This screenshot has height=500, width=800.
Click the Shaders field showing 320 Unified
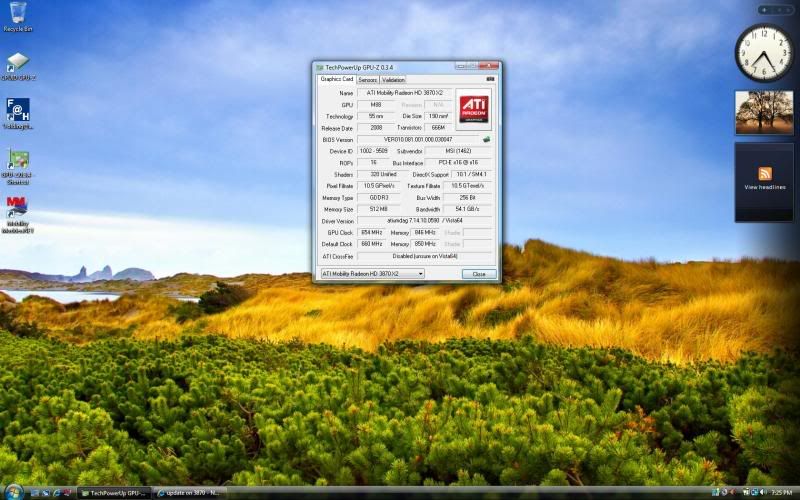(383, 174)
